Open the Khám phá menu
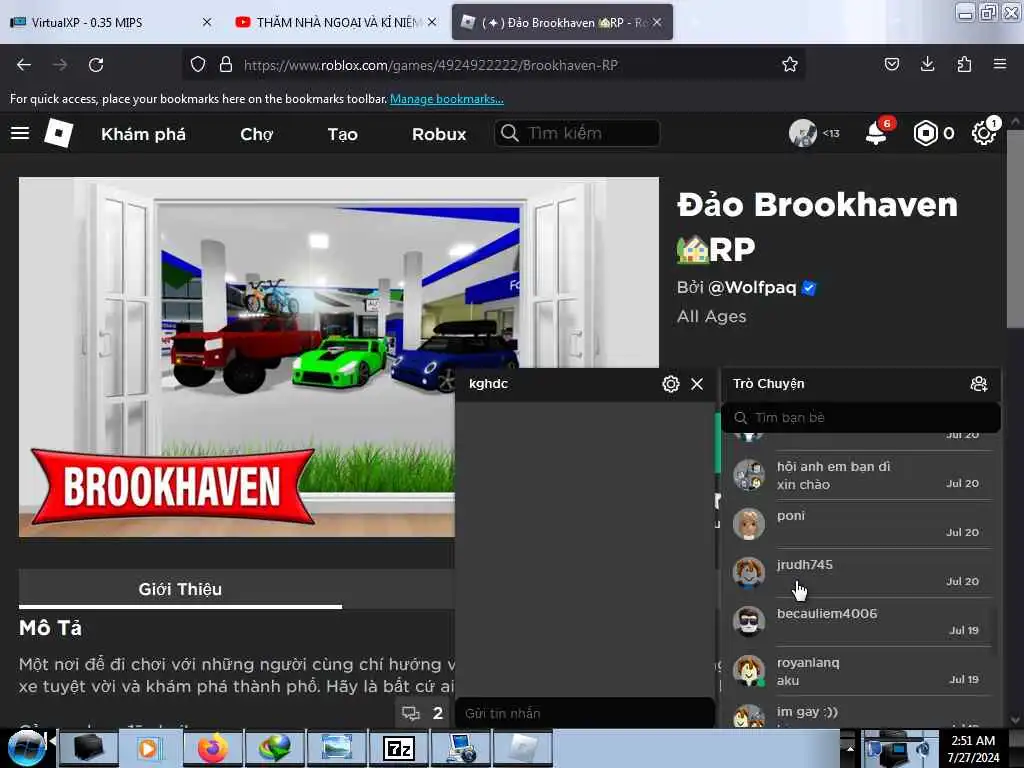 143,135
